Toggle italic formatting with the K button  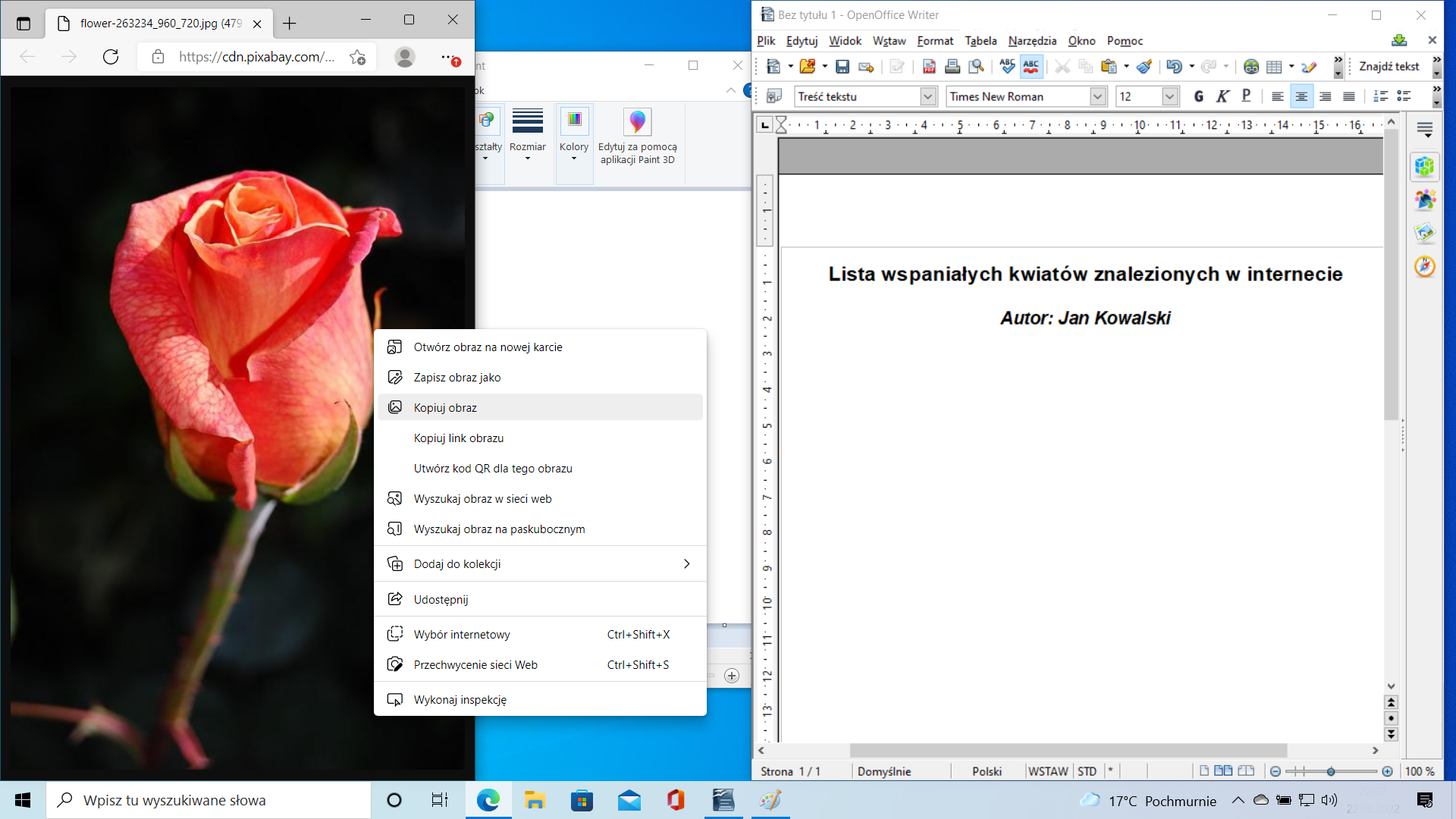point(1222,96)
